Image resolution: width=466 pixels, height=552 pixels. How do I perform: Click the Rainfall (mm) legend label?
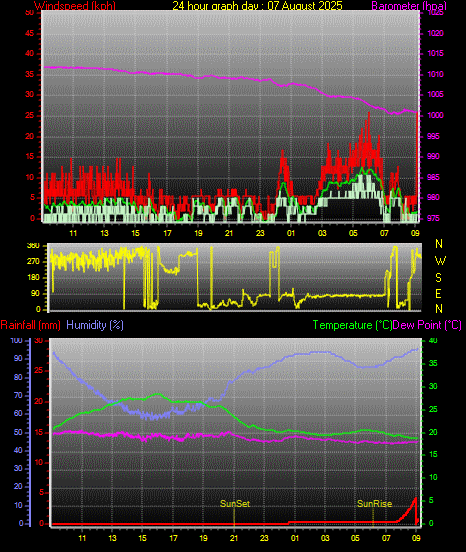point(31,325)
